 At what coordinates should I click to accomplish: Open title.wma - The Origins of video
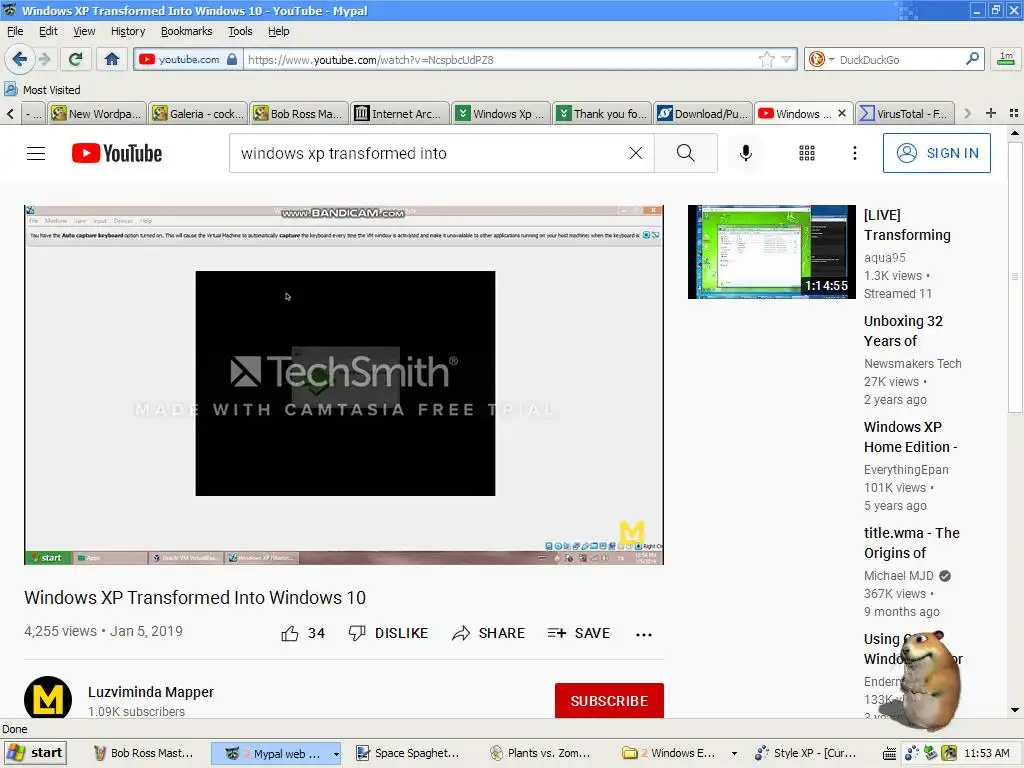click(912, 543)
